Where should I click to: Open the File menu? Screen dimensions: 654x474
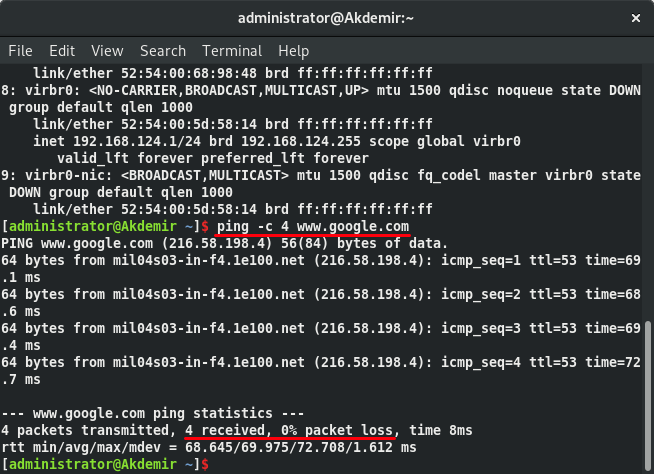20,50
